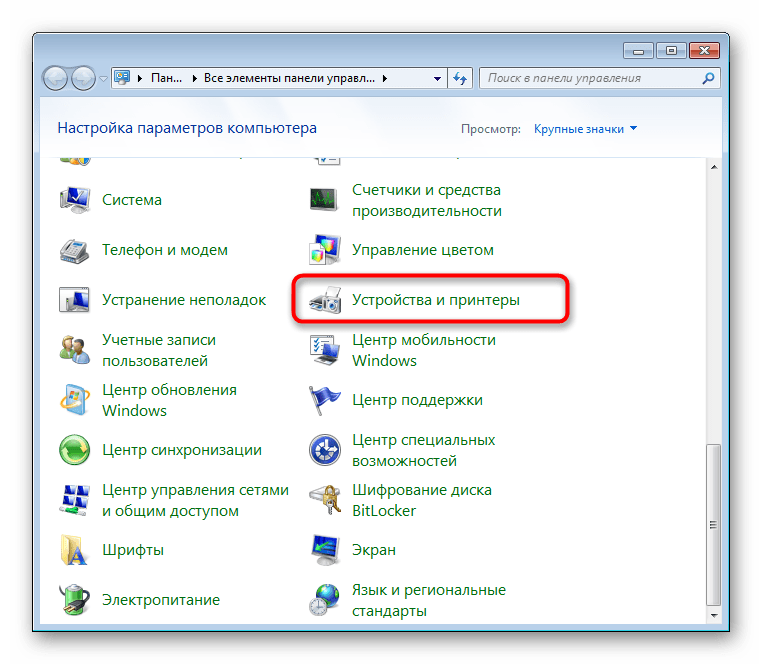Open the Управление цветом icon
The height and width of the screenshot is (664, 762).
(x=324, y=250)
